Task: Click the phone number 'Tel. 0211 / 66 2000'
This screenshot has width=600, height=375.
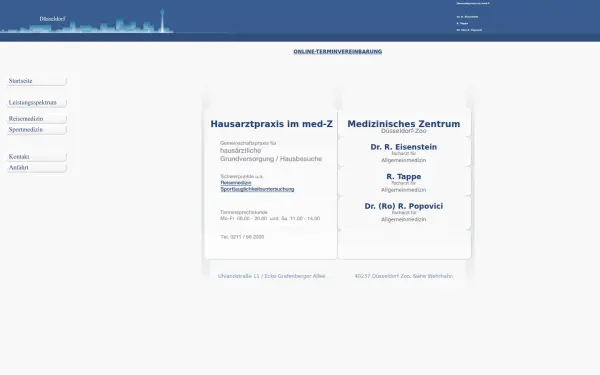Action: tap(242, 237)
